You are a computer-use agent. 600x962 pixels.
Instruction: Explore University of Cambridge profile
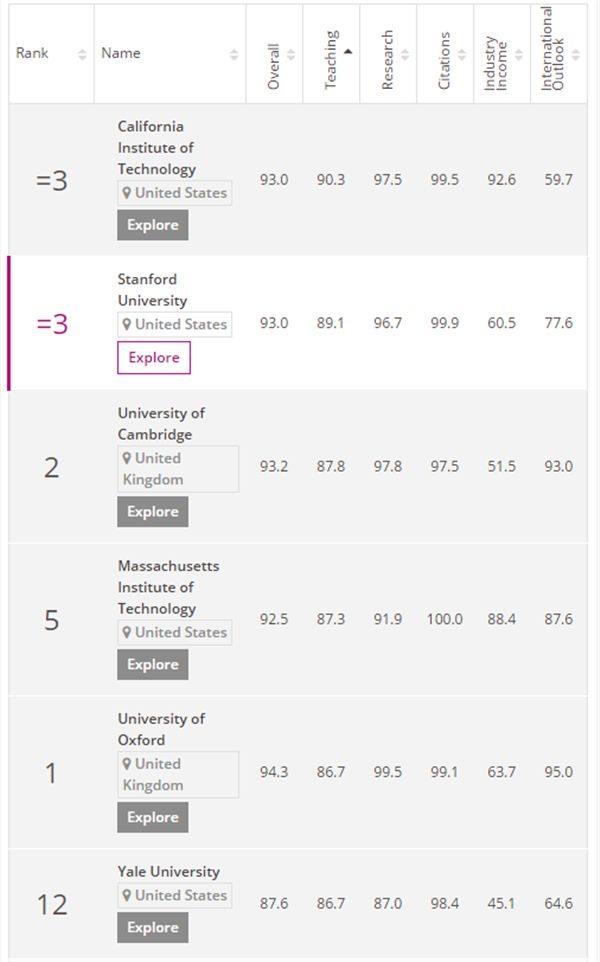click(152, 511)
